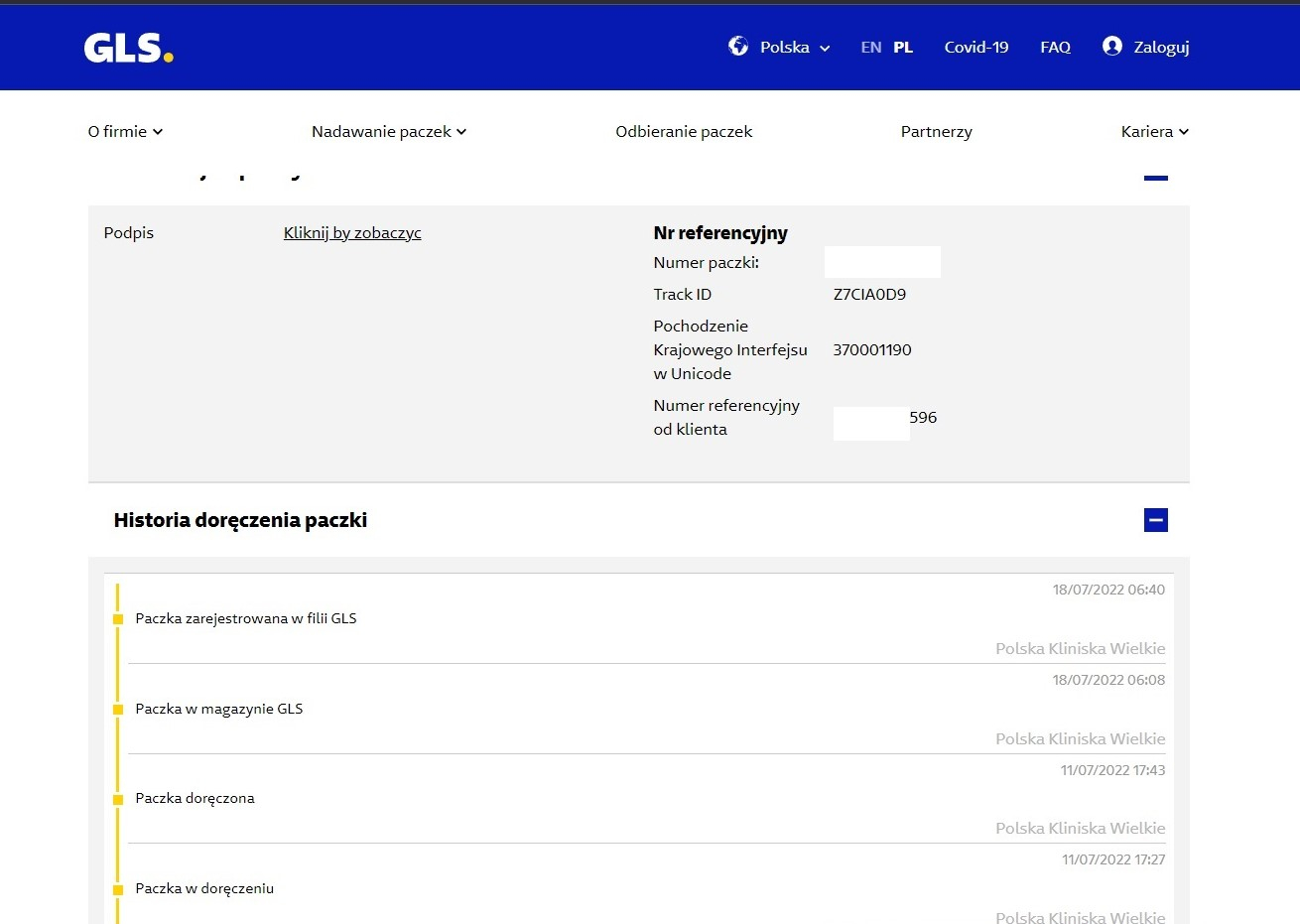The image size is (1300, 924).
Task: Click timestamp 11/07/2022 17:43
Action: click(x=1112, y=770)
